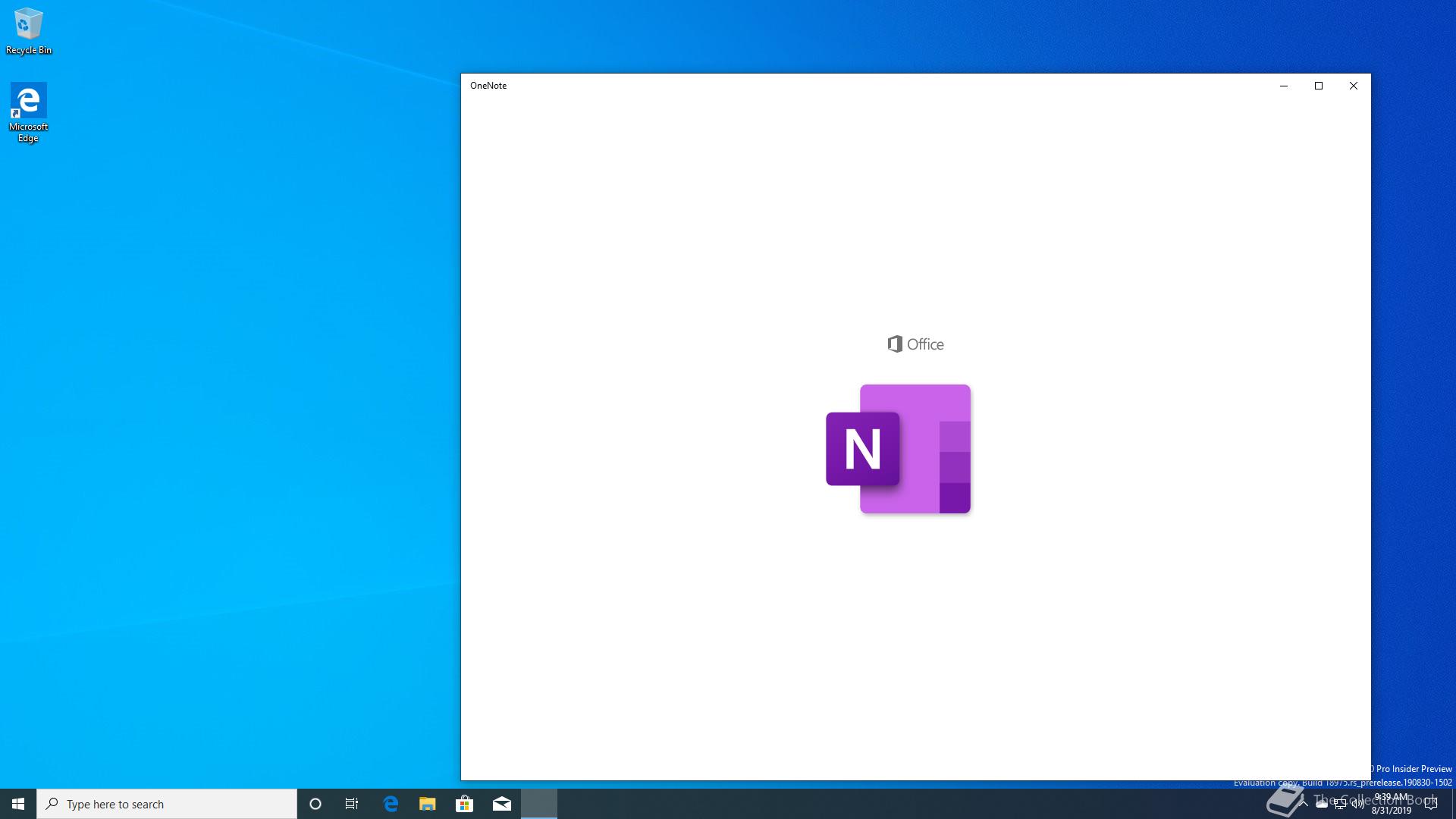Show hidden system tray icons
Viewport: 1456px width, 819px height.
[x=1304, y=804]
